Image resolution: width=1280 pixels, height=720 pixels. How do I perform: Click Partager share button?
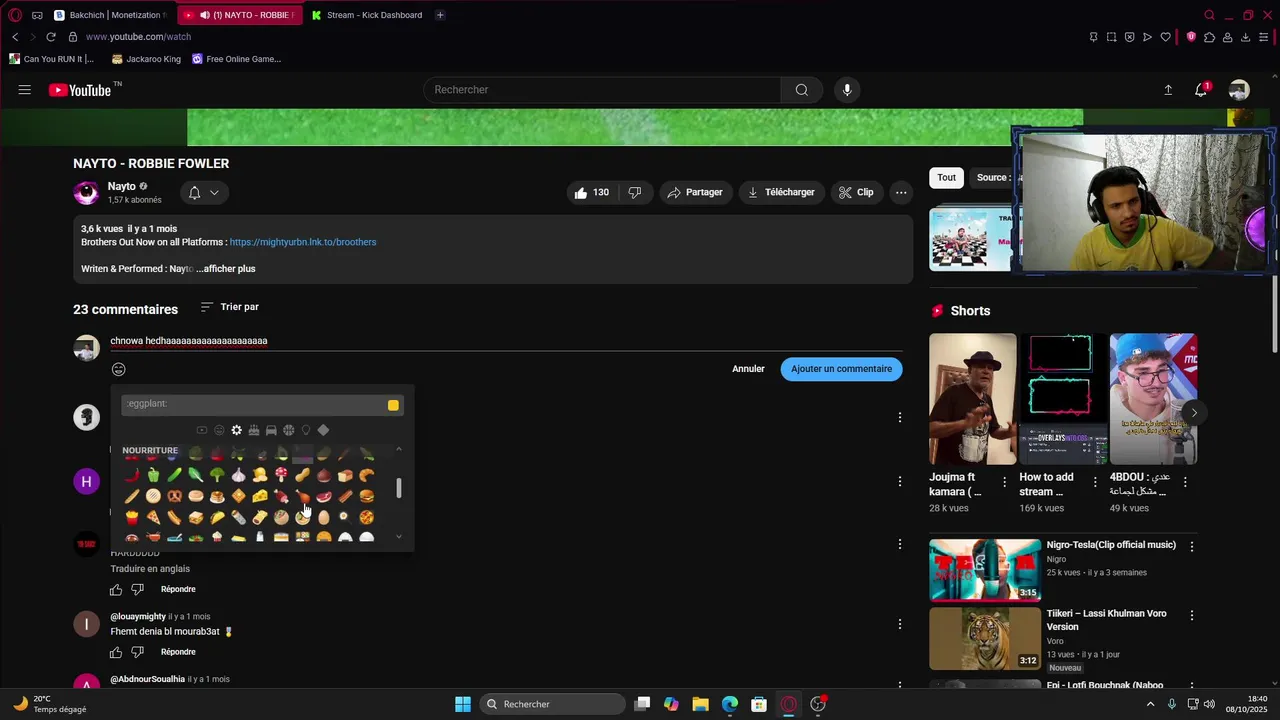point(695,192)
